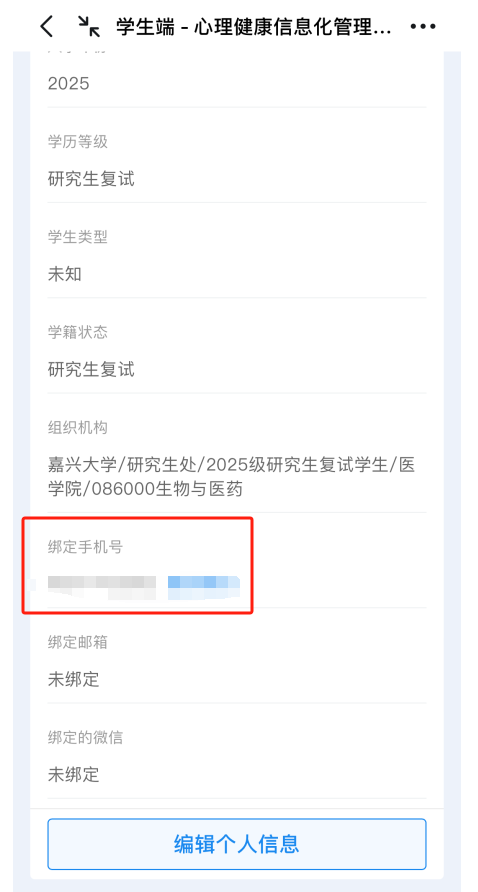Image resolution: width=478 pixels, height=892 pixels.
Task: Click the 绑定手机号 label
Action: (x=85, y=547)
